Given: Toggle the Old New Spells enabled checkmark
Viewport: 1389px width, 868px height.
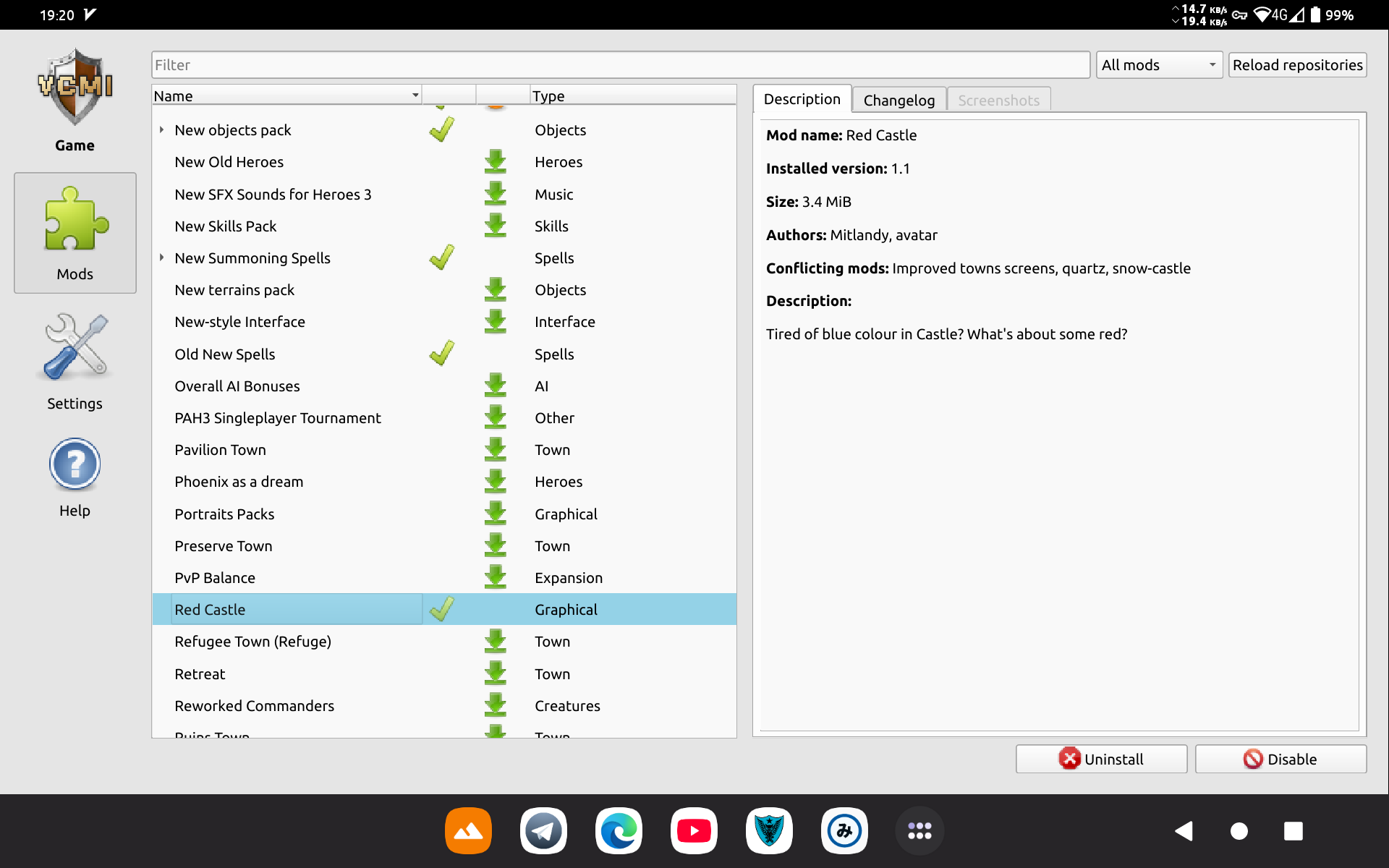Looking at the screenshot, I should (441, 354).
